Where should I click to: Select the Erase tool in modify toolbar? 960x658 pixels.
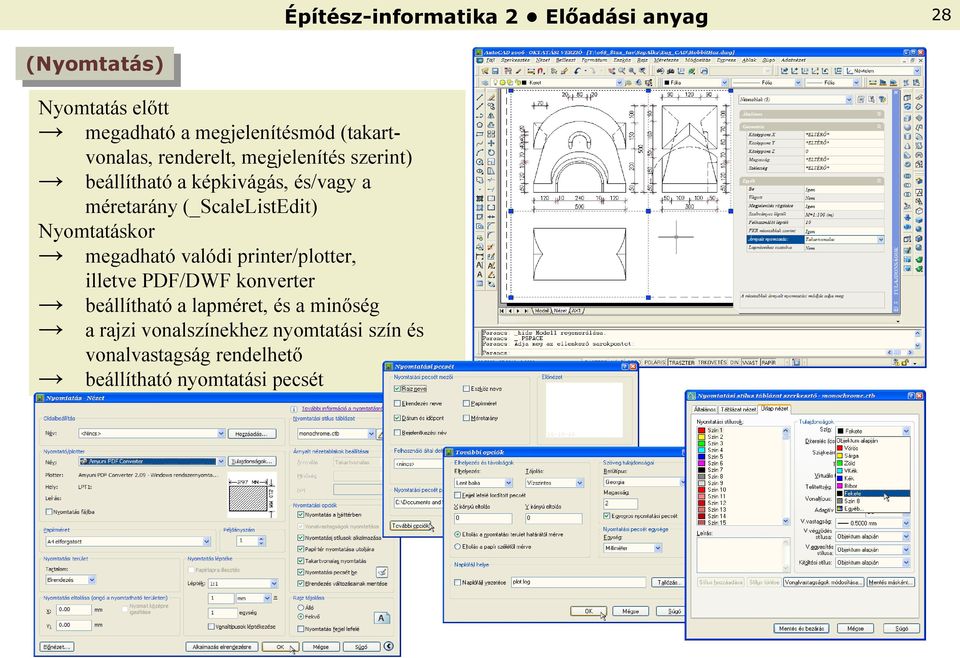click(491, 98)
